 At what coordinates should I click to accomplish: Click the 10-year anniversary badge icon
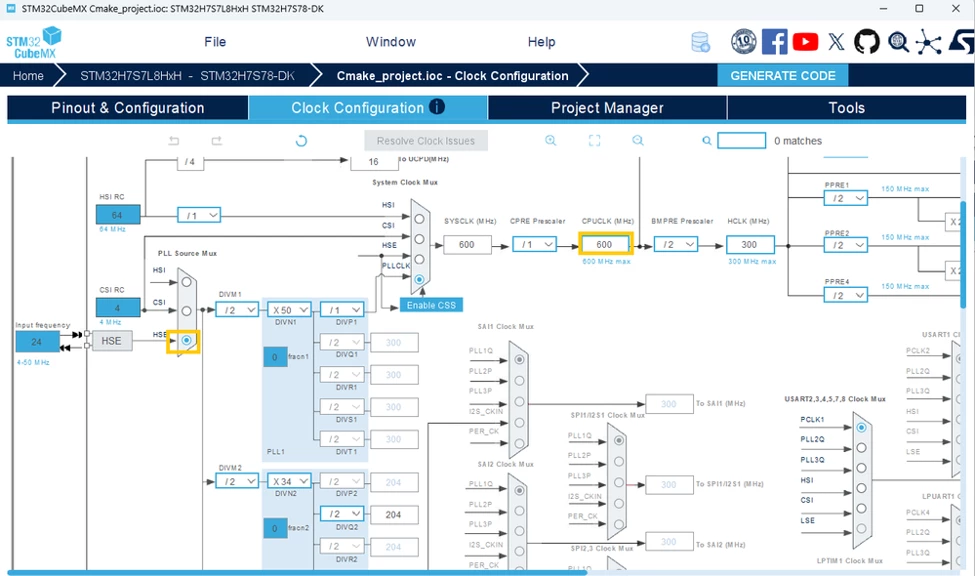743,42
